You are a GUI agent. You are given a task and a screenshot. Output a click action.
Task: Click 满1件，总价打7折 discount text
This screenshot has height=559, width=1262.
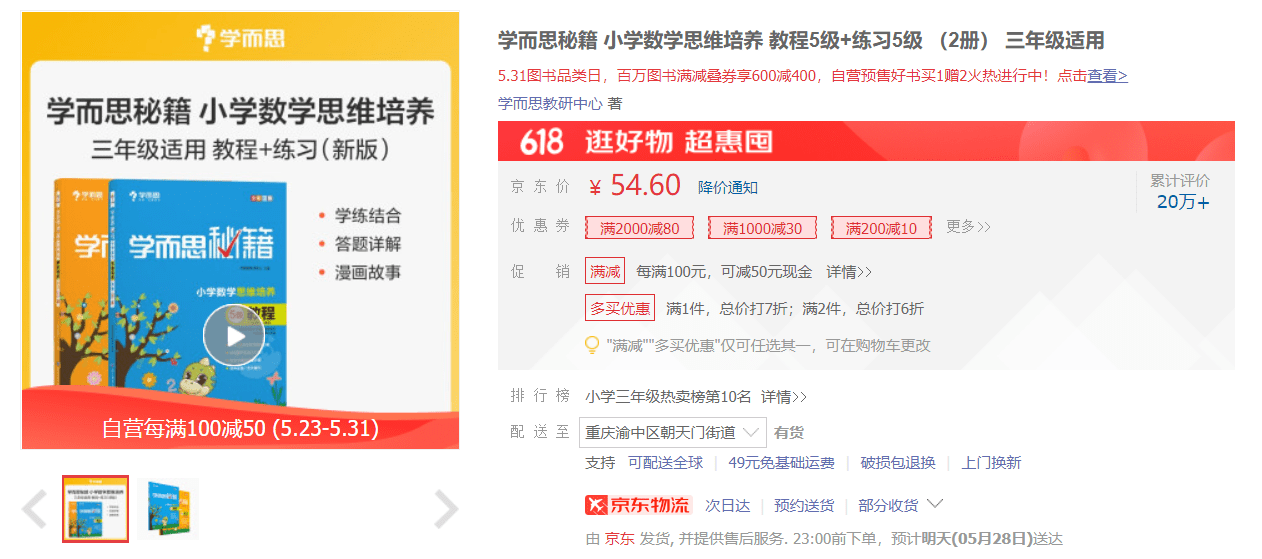click(729, 309)
